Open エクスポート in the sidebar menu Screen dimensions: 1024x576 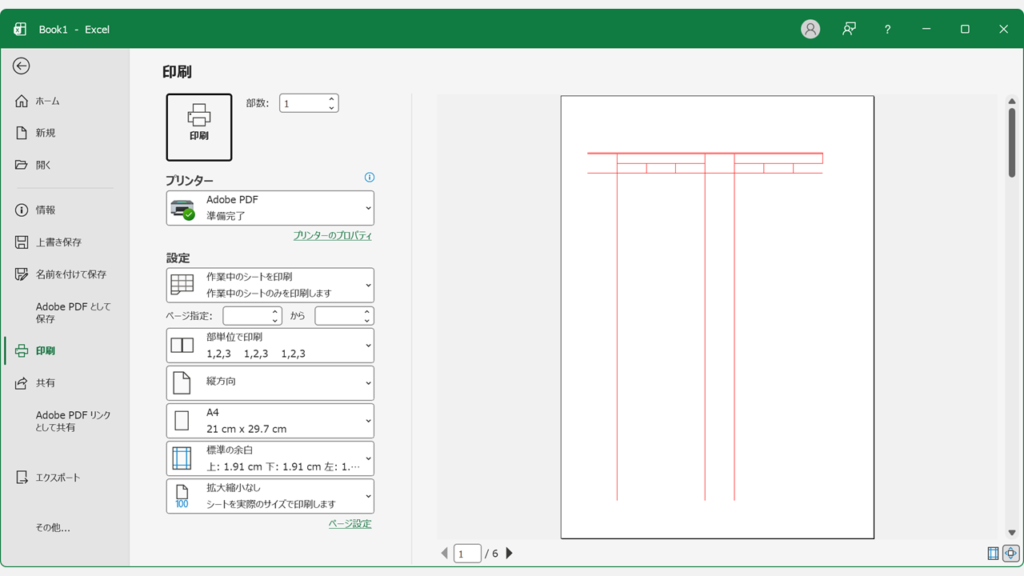point(58,478)
